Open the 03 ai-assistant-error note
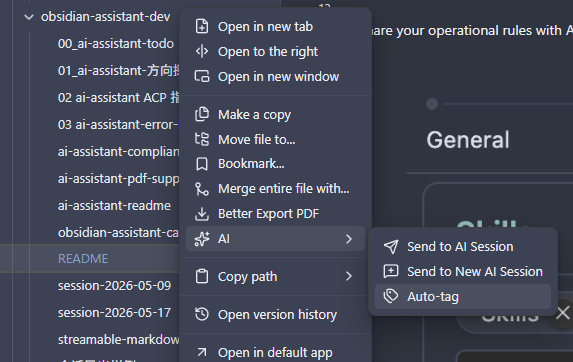Image resolution: width=573 pixels, height=362 pixels. click(118, 125)
